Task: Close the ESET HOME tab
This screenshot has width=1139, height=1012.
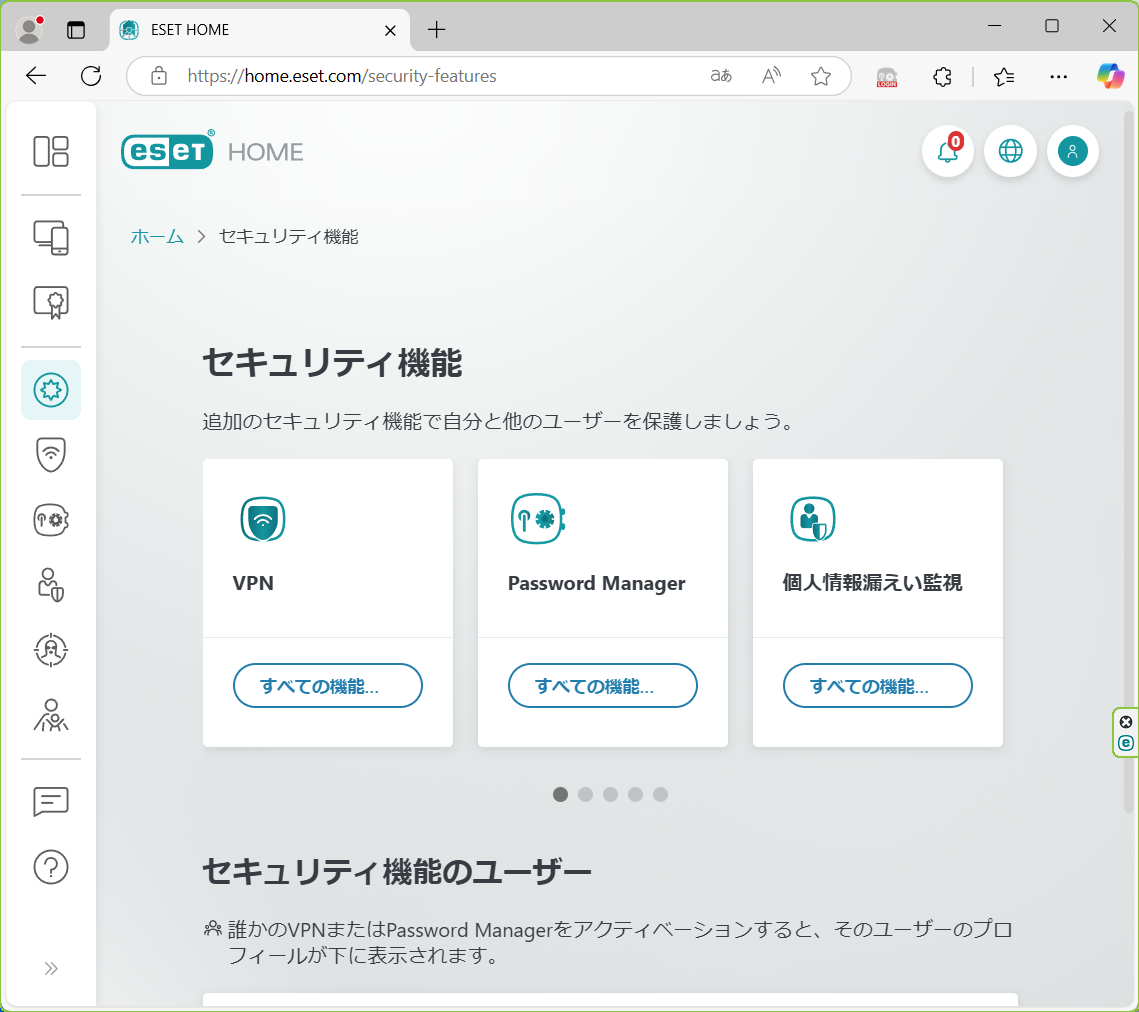Action: click(390, 31)
